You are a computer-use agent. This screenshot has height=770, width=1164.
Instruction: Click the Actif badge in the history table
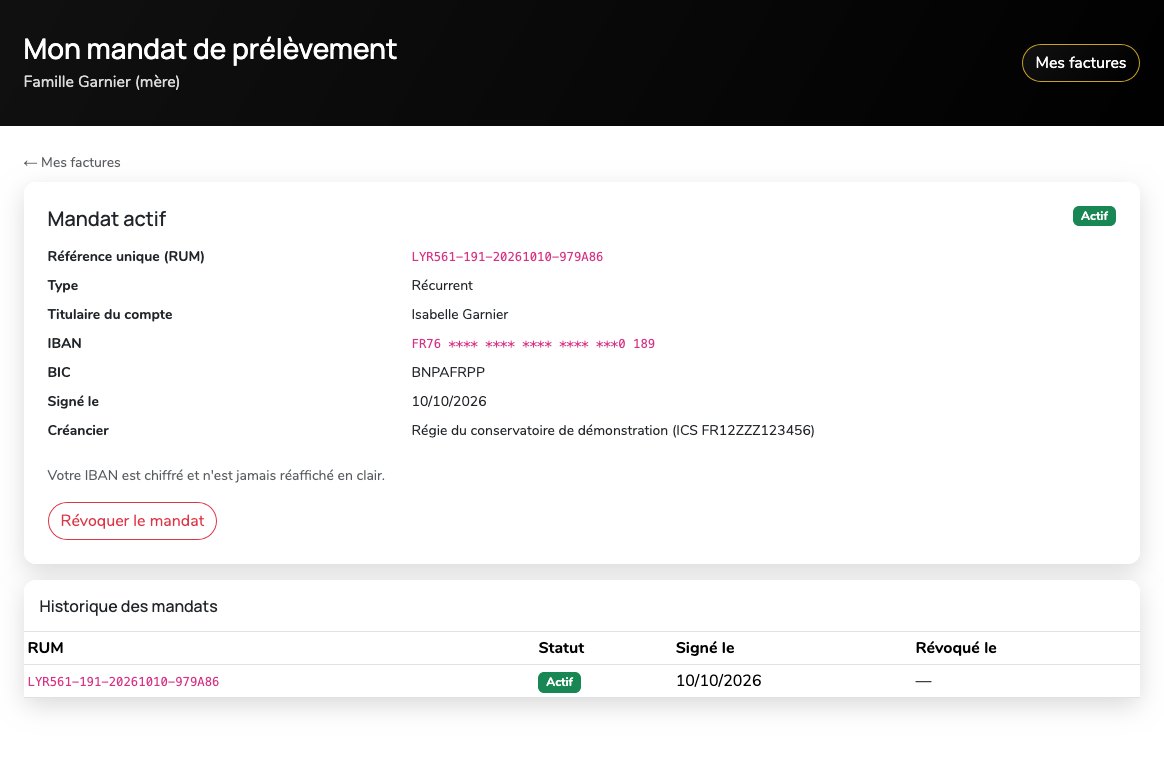[559, 682]
